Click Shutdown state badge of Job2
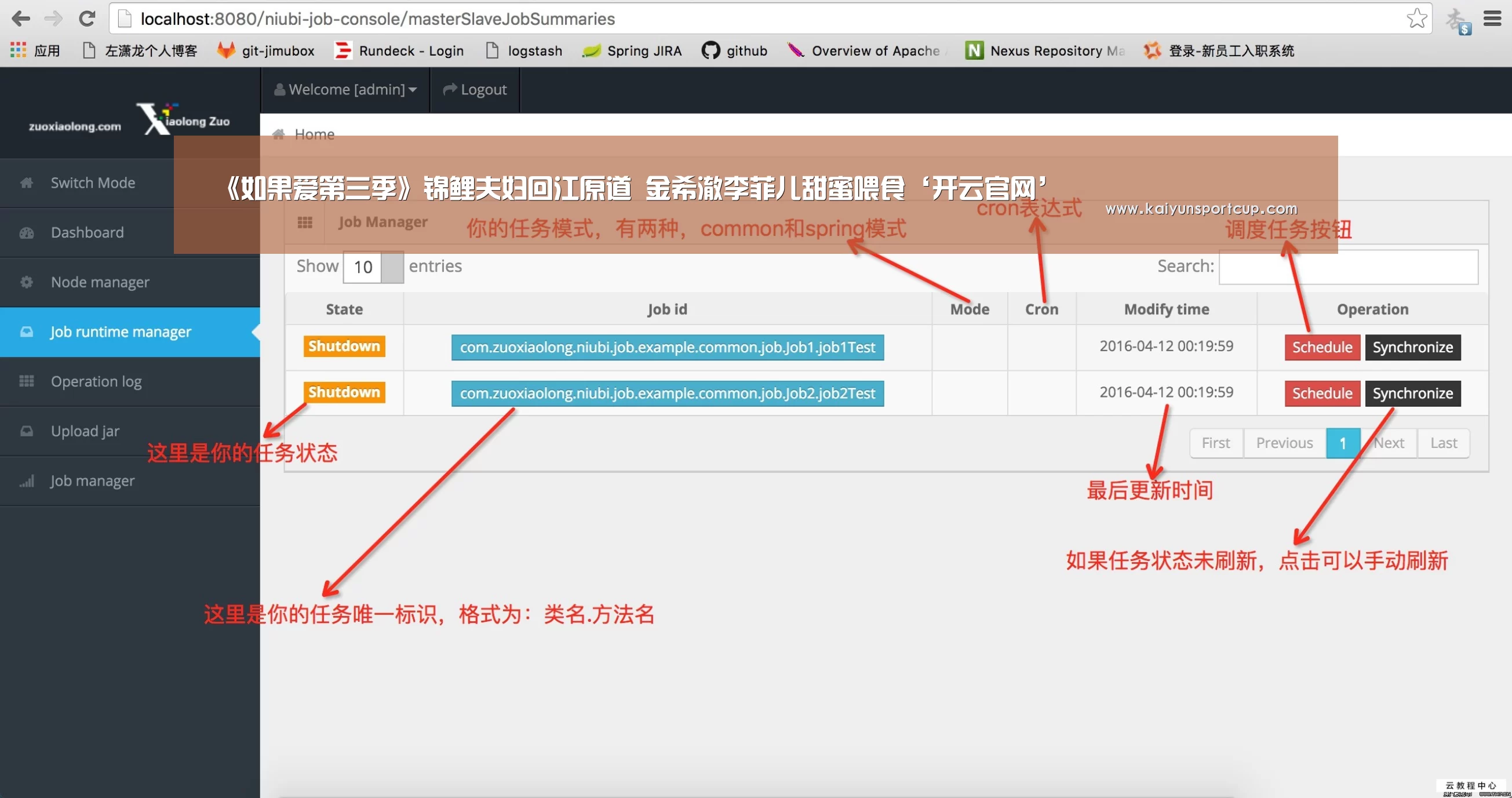The height and width of the screenshot is (798, 1512). 344,392
